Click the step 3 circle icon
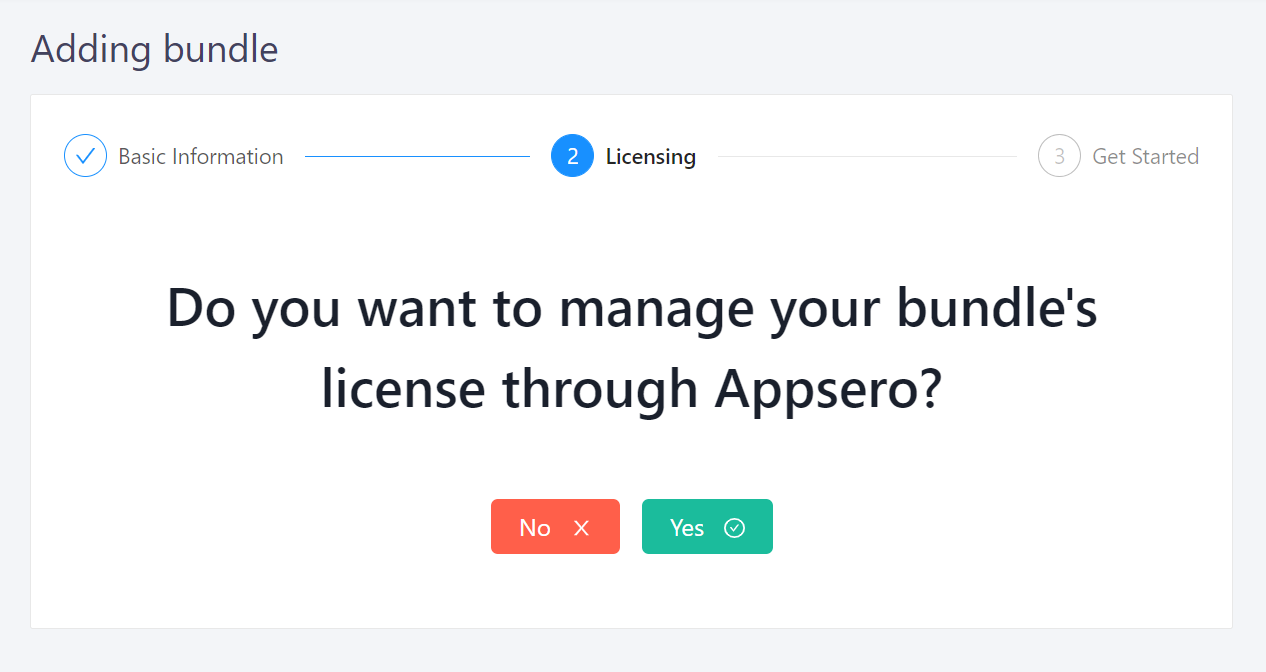The image size is (1266, 672). (x=1059, y=156)
